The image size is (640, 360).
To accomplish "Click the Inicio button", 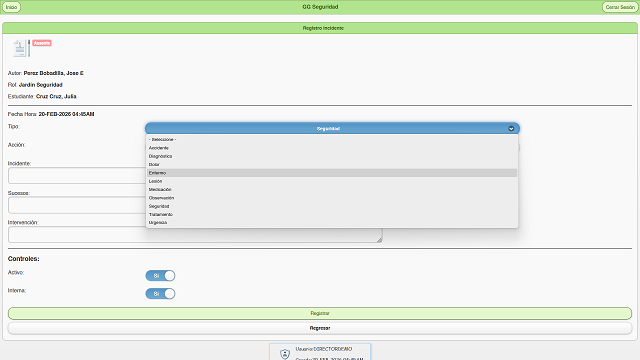I will pyautogui.click(x=11, y=7).
